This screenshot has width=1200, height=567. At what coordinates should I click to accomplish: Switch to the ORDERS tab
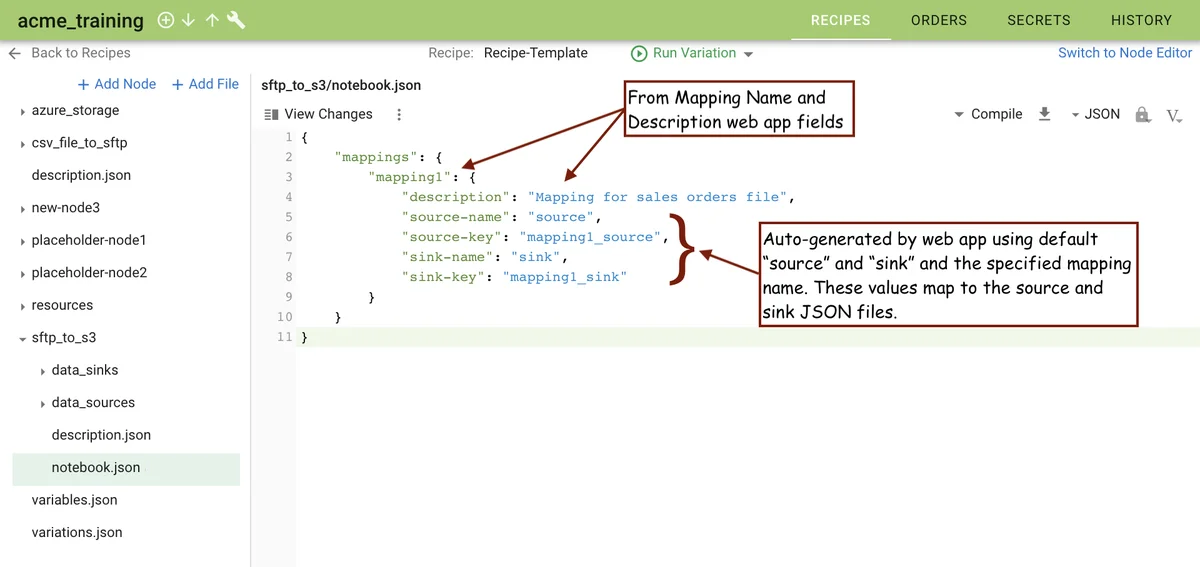click(x=938, y=20)
